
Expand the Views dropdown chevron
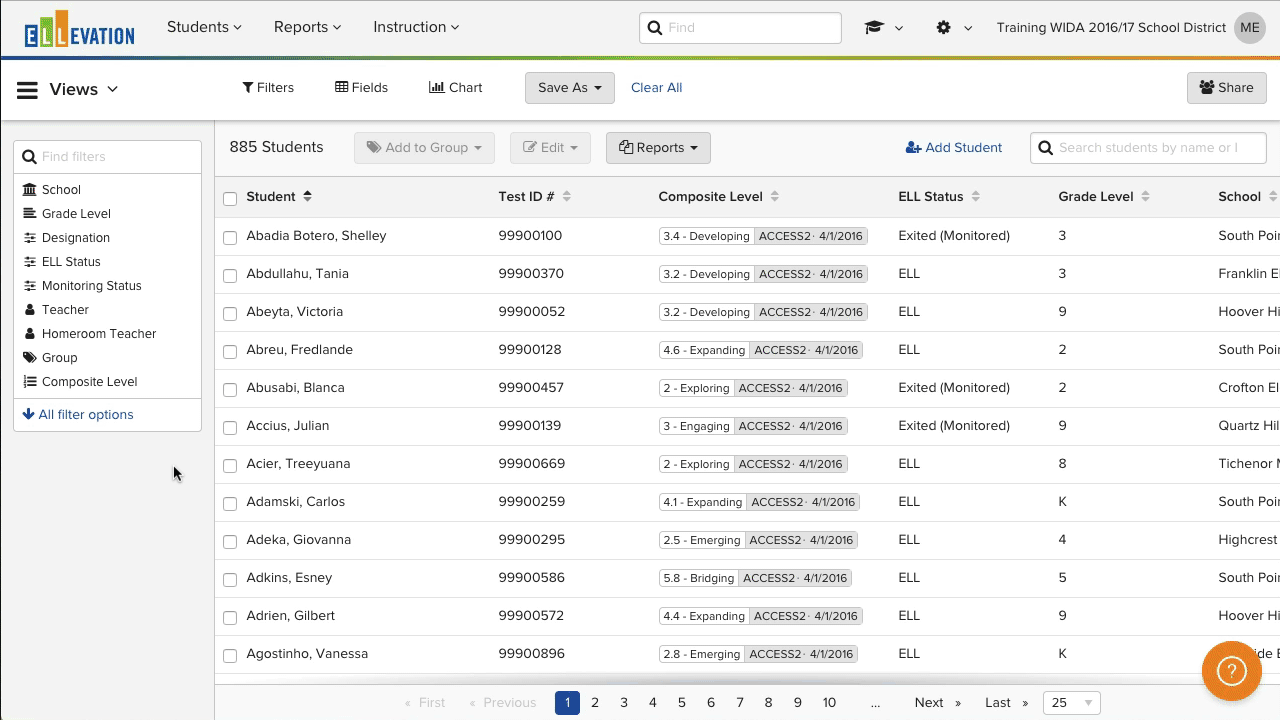pos(112,89)
